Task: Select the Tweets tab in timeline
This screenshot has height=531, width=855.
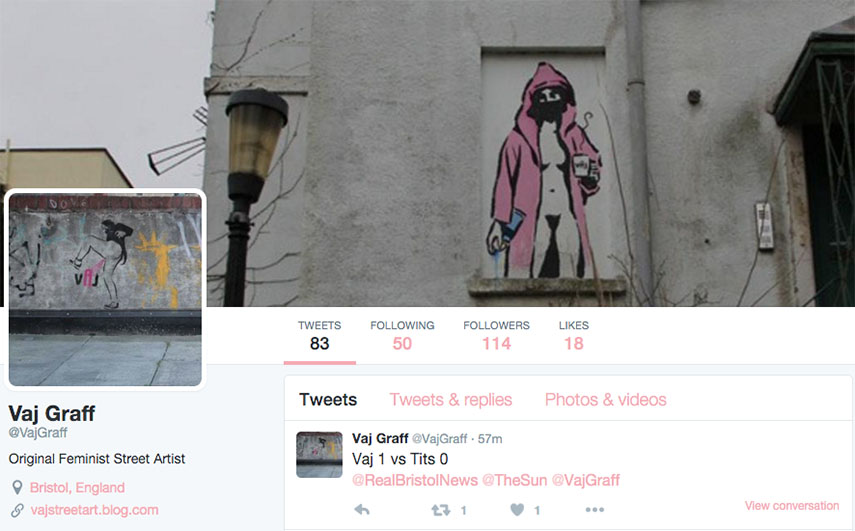Action: (328, 400)
